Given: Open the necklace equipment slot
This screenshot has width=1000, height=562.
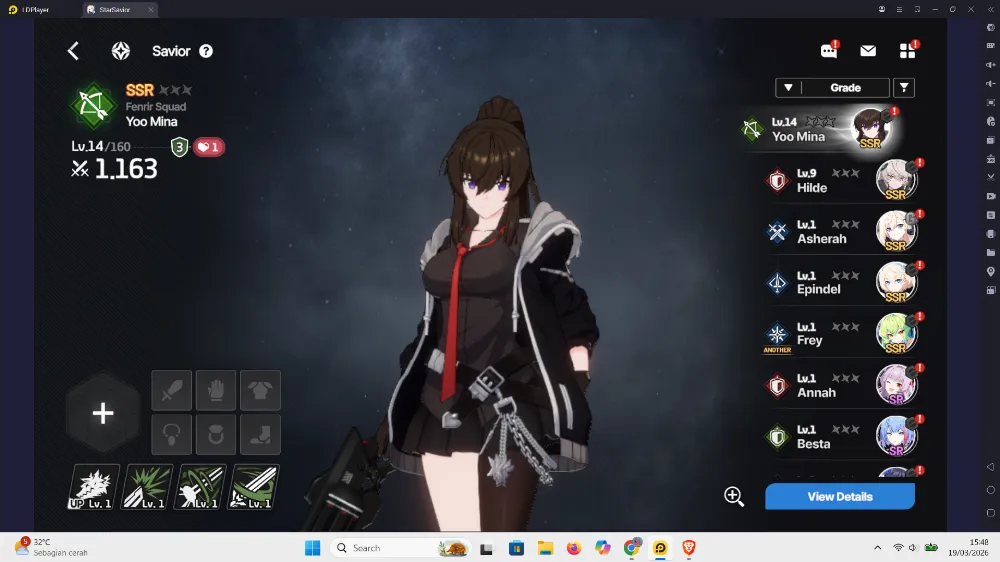Looking at the screenshot, I should [172, 435].
